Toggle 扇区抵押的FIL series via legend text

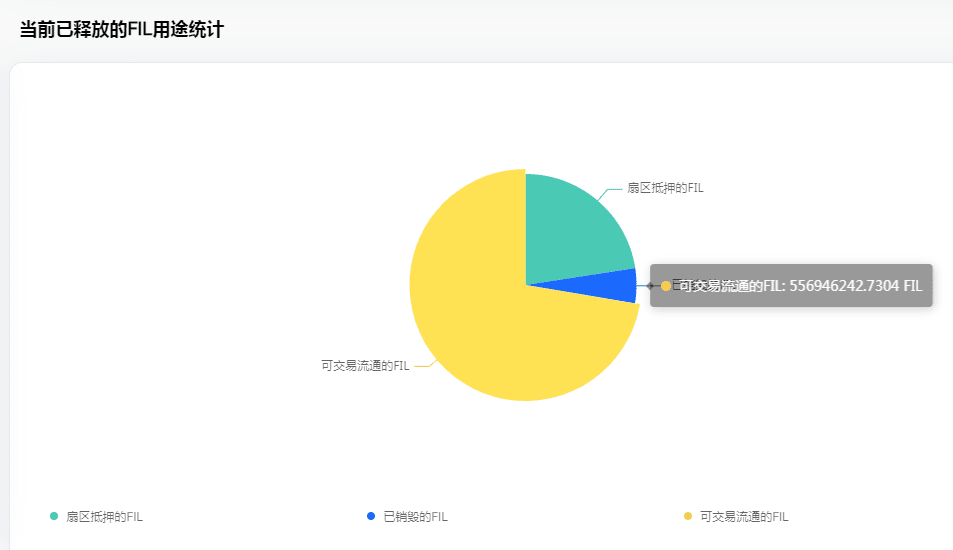[104, 517]
